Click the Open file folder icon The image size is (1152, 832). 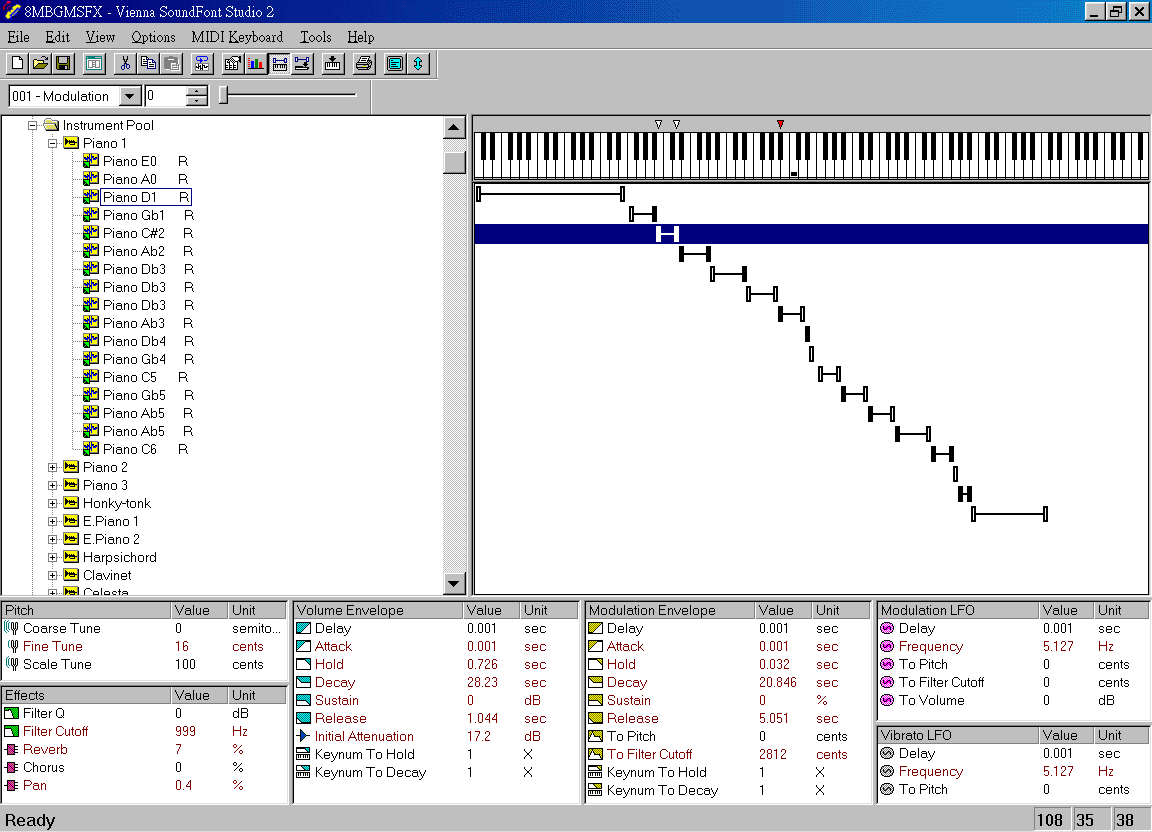coord(40,64)
